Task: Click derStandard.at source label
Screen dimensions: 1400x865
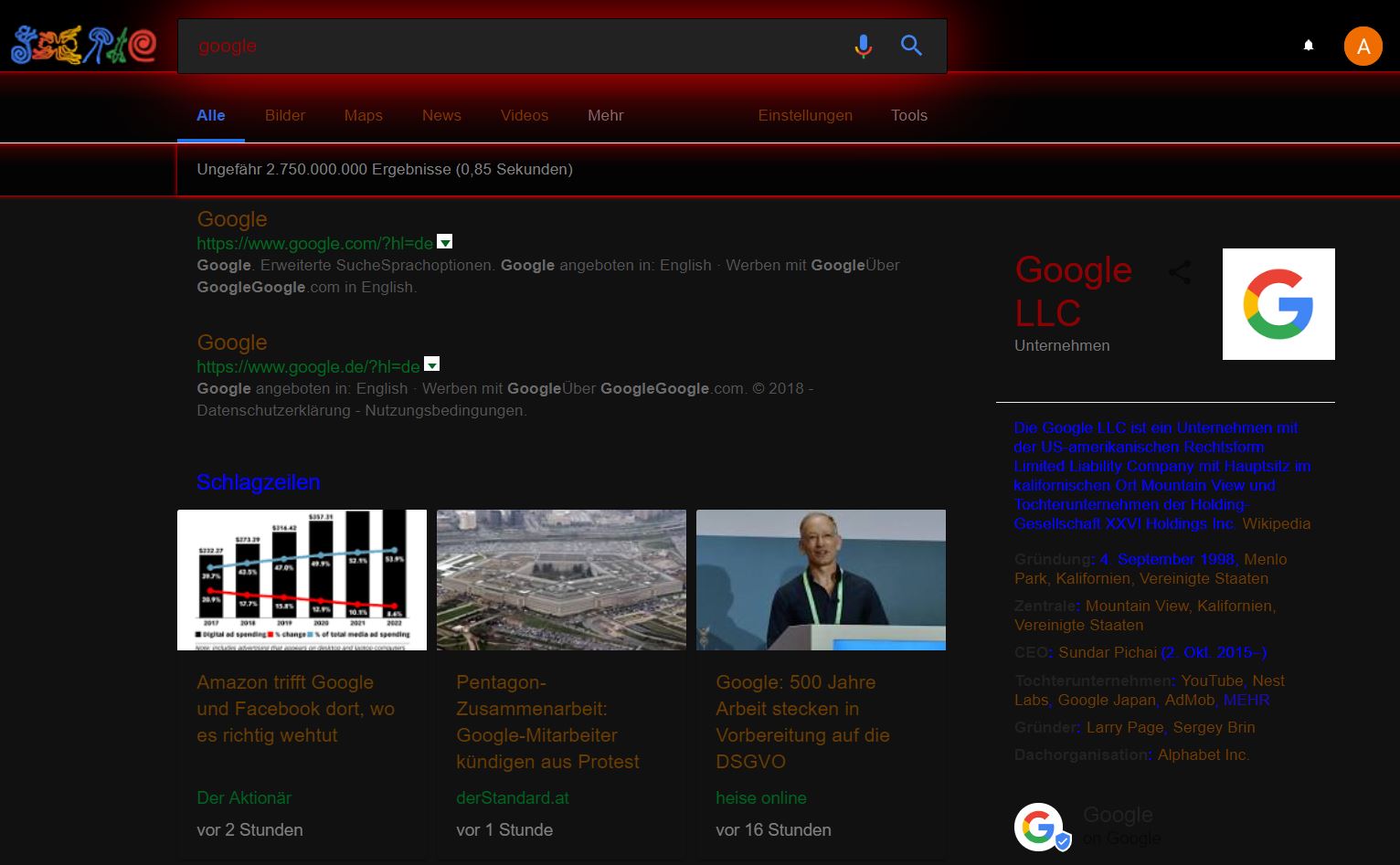Action: [513, 797]
